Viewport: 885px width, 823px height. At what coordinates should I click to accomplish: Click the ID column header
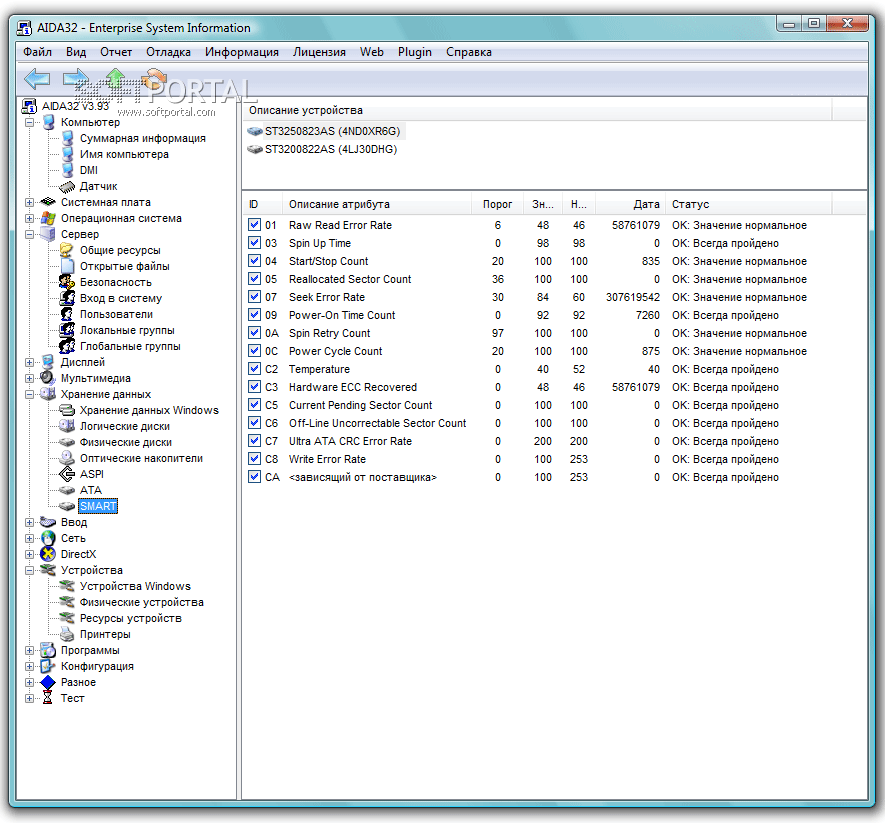tap(263, 204)
